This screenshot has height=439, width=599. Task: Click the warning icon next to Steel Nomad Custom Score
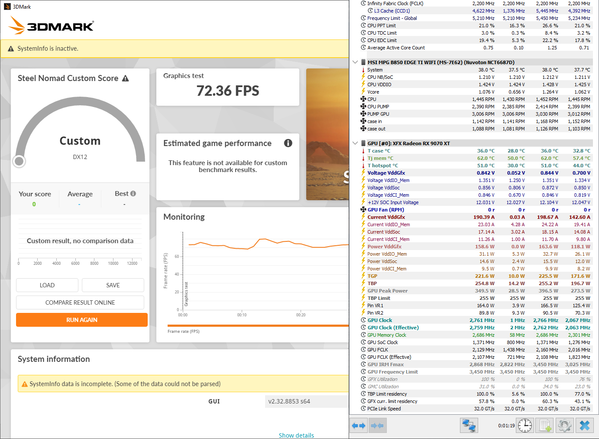[125, 78]
